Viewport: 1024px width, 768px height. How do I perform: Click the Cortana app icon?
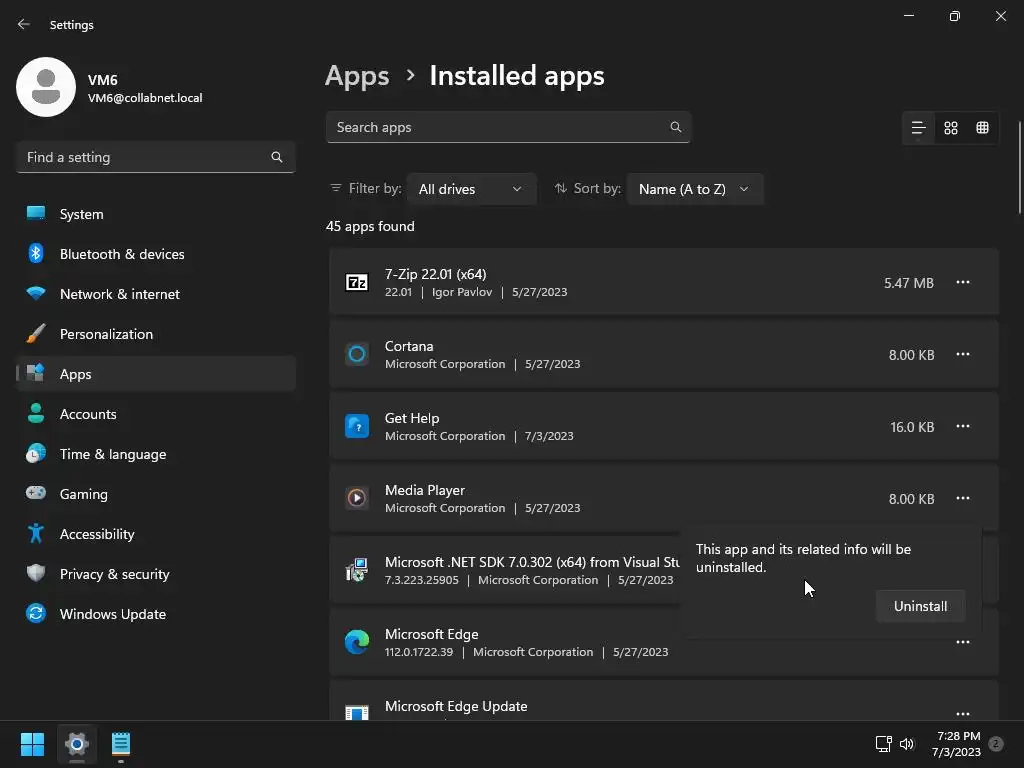(x=357, y=354)
